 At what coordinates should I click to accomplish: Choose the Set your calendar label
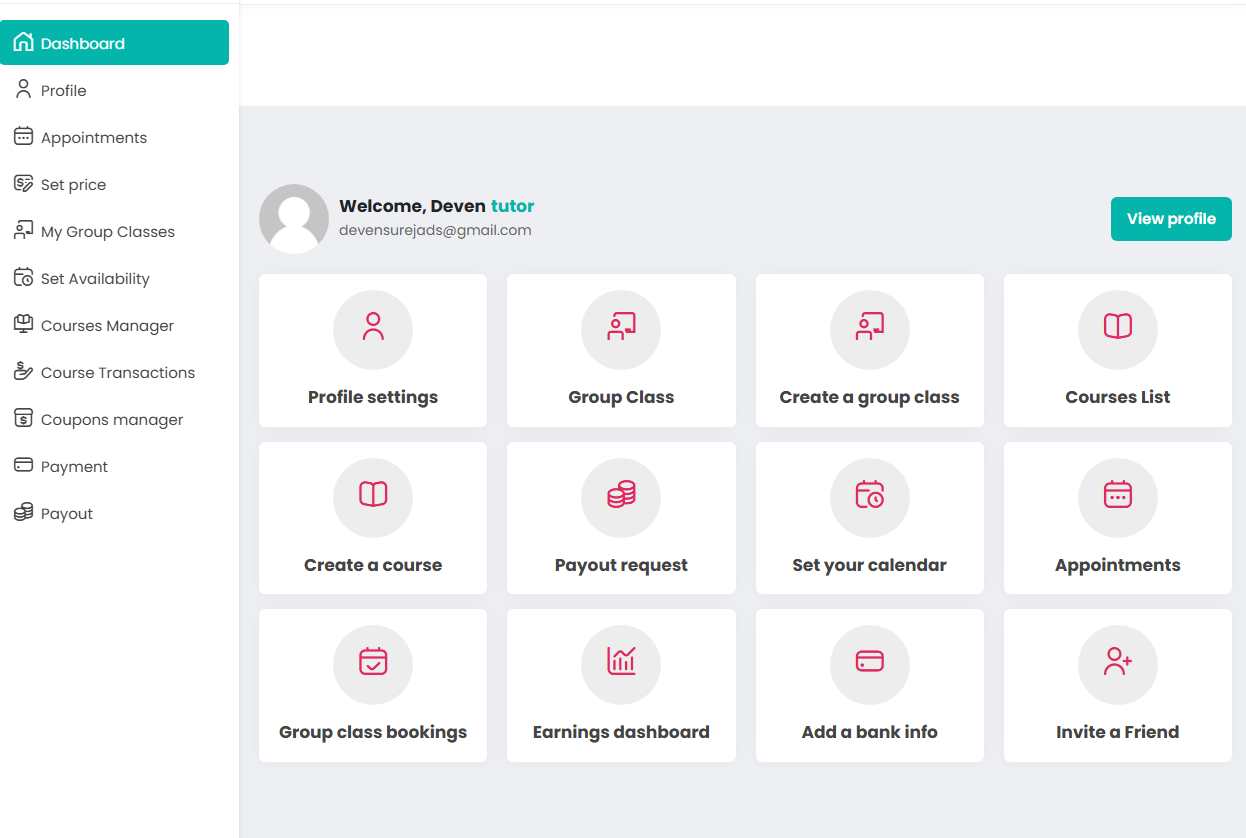tap(870, 565)
